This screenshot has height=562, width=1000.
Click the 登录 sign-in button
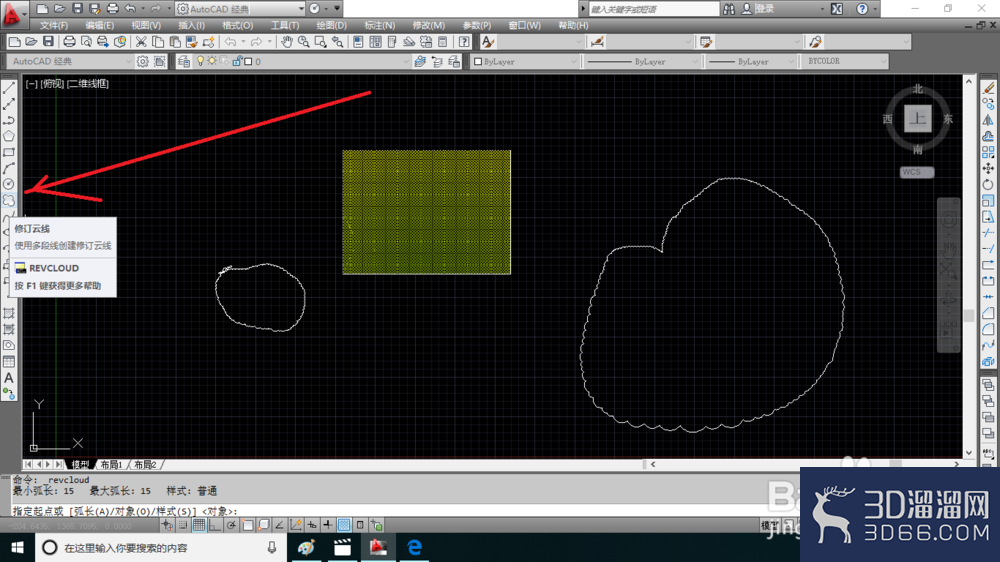click(764, 9)
